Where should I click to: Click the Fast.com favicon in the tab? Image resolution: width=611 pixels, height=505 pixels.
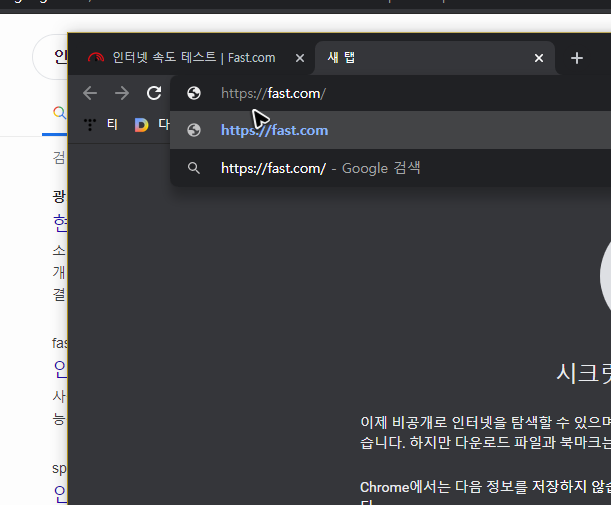96,58
